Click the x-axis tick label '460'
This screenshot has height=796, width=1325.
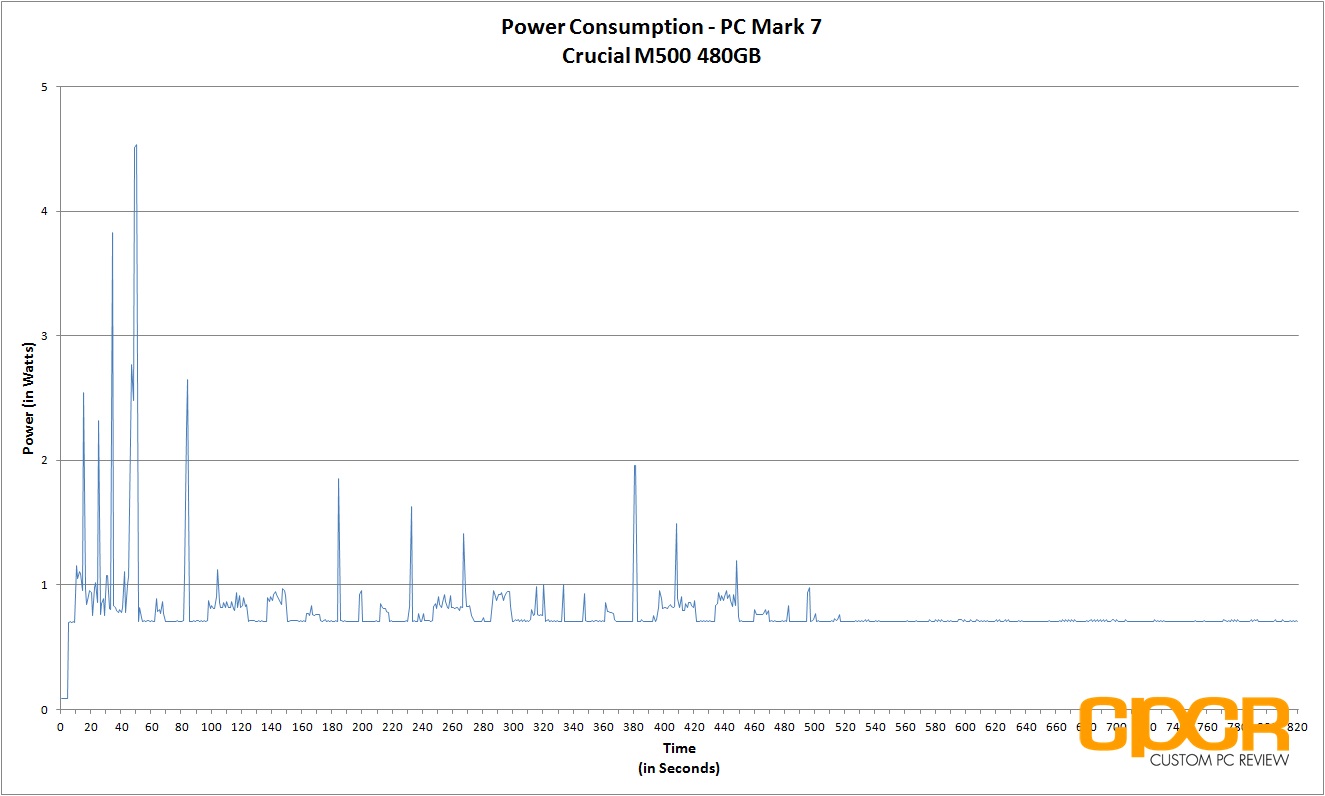754,727
